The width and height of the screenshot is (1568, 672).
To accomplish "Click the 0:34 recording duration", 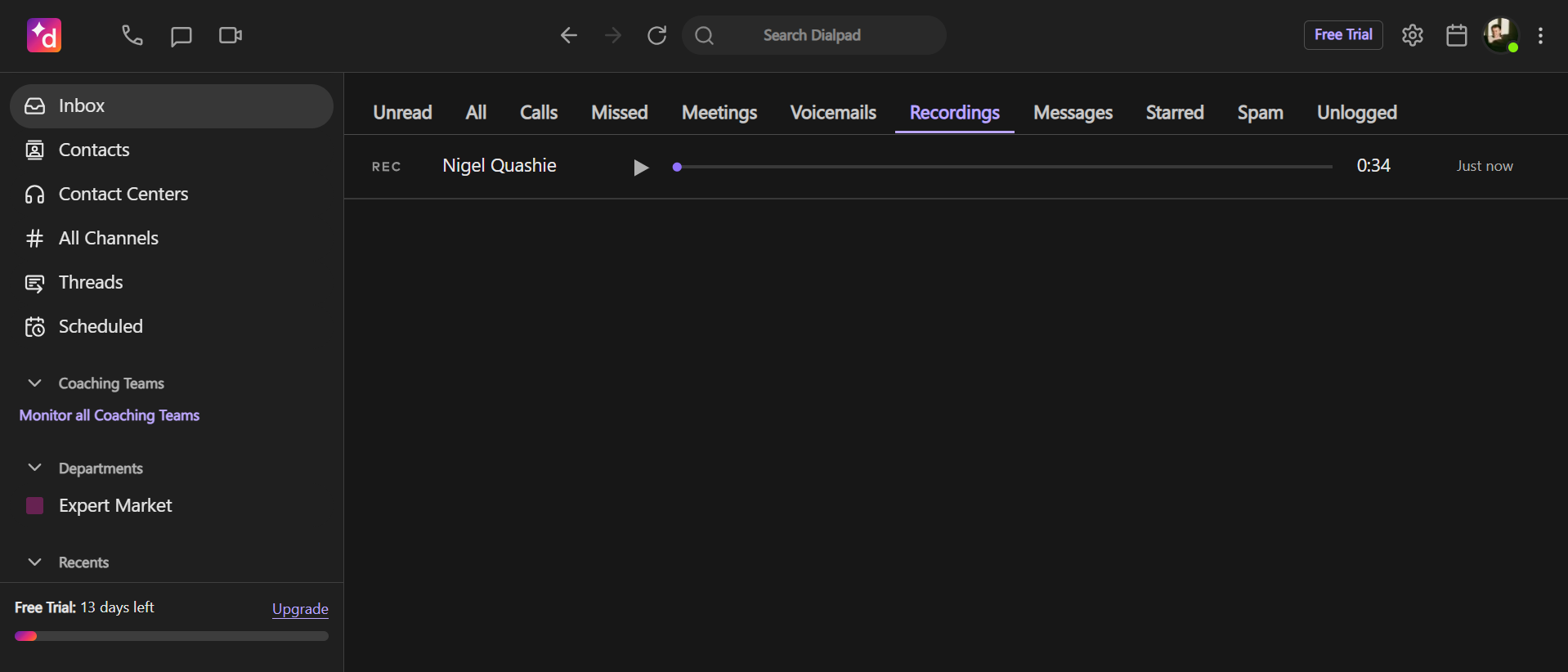I will [x=1373, y=166].
